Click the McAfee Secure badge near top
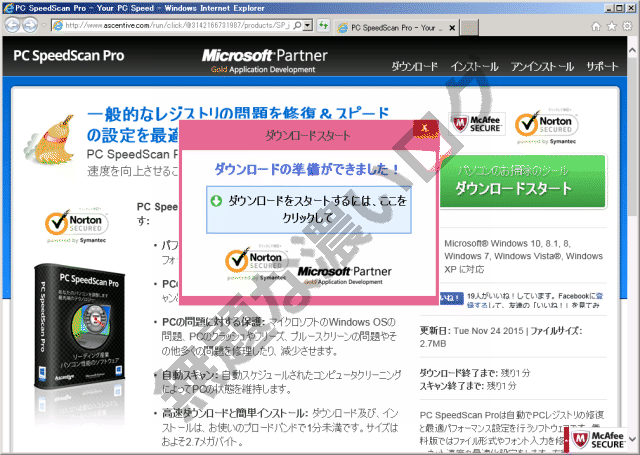This screenshot has height=455, width=640. 477,124
